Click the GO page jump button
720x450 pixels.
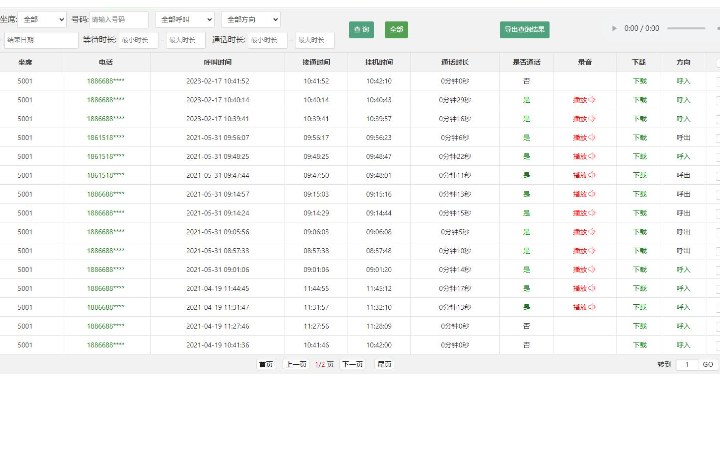point(708,365)
